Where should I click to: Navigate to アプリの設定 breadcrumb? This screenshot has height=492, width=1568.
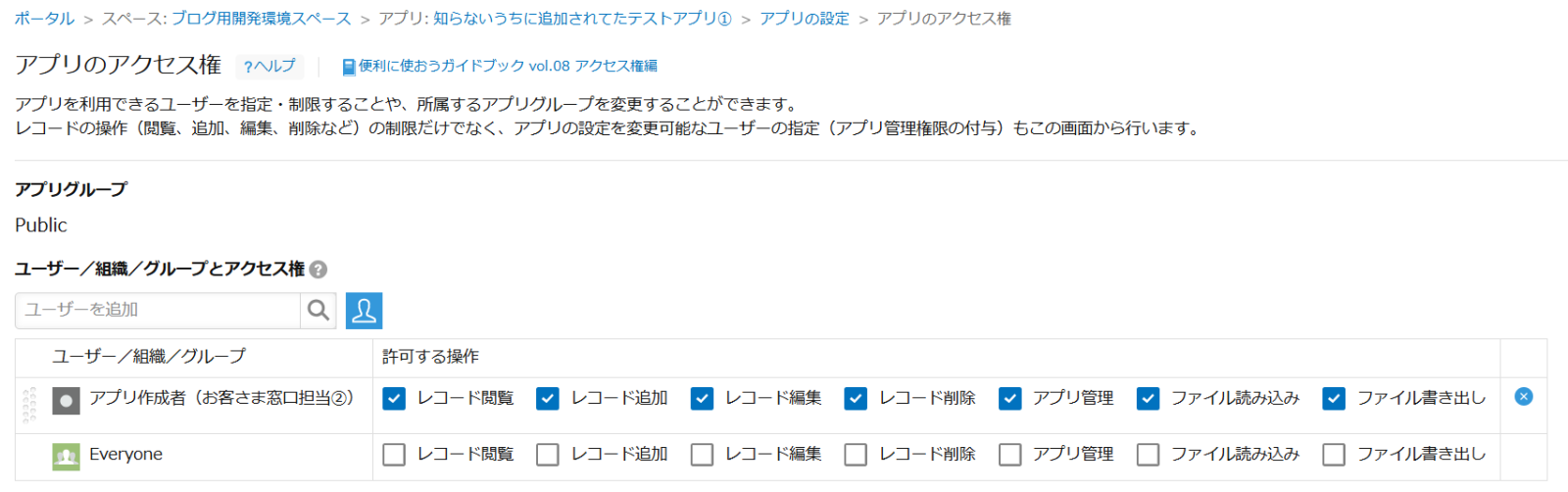[805, 19]
